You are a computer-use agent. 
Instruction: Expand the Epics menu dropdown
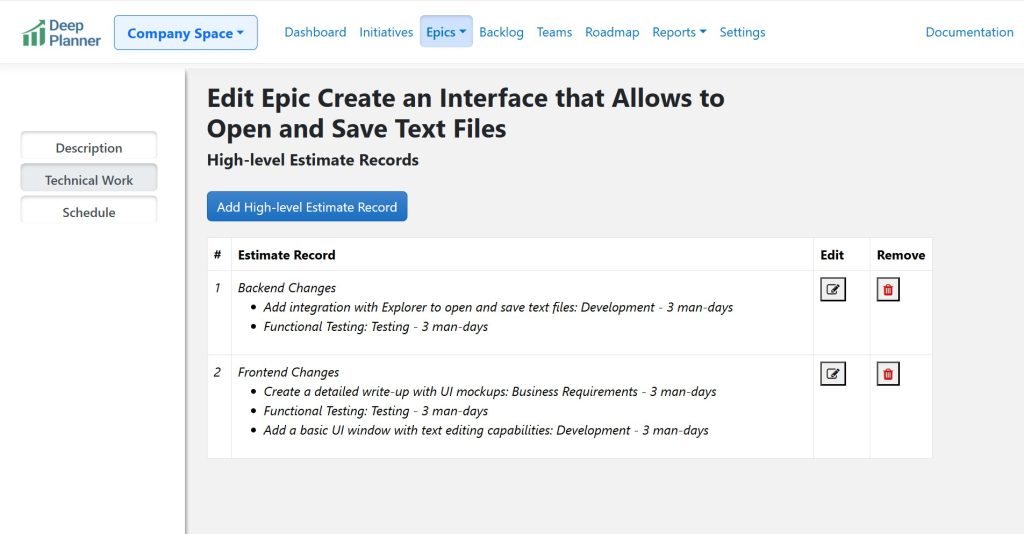point(446,32)
